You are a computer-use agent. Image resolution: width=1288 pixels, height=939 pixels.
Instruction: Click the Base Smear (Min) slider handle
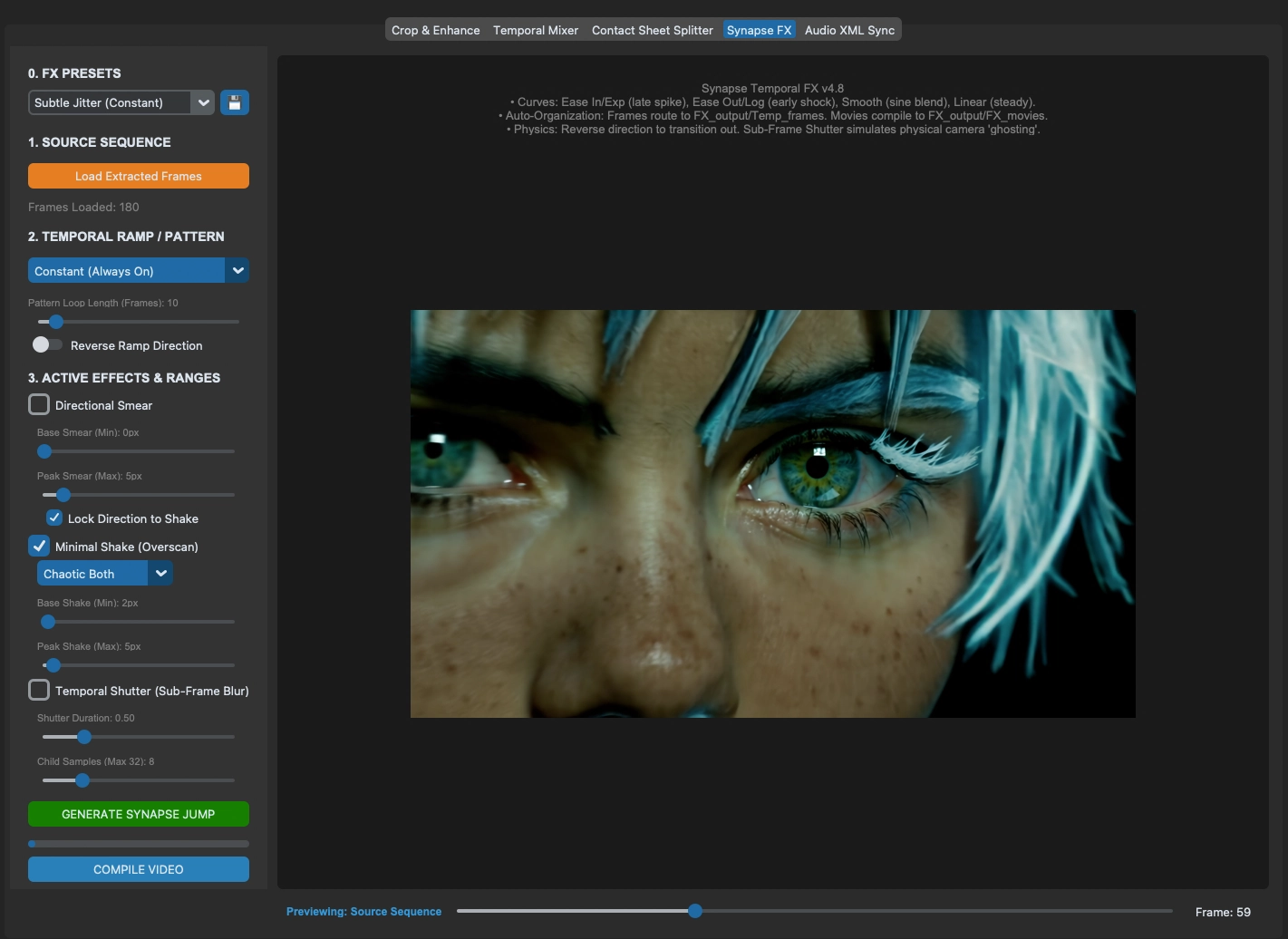(x=44, y=451)
